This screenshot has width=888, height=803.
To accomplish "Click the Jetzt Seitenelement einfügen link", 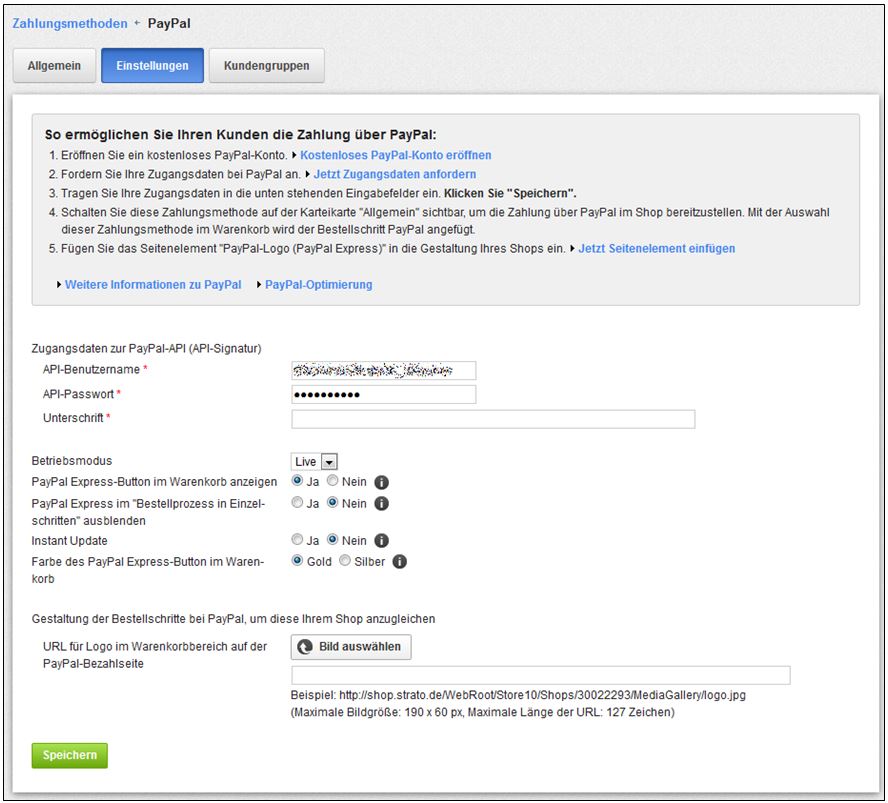I will pos(656,248).
